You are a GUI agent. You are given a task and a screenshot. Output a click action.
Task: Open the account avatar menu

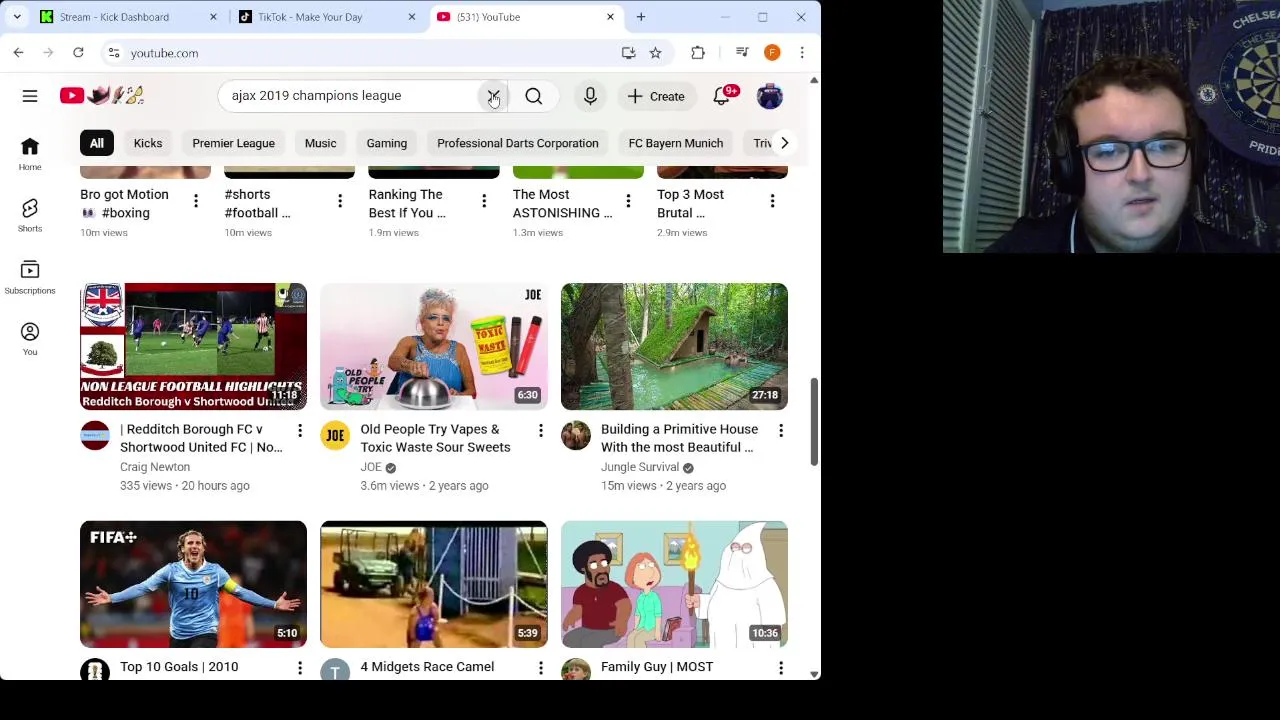769,96
